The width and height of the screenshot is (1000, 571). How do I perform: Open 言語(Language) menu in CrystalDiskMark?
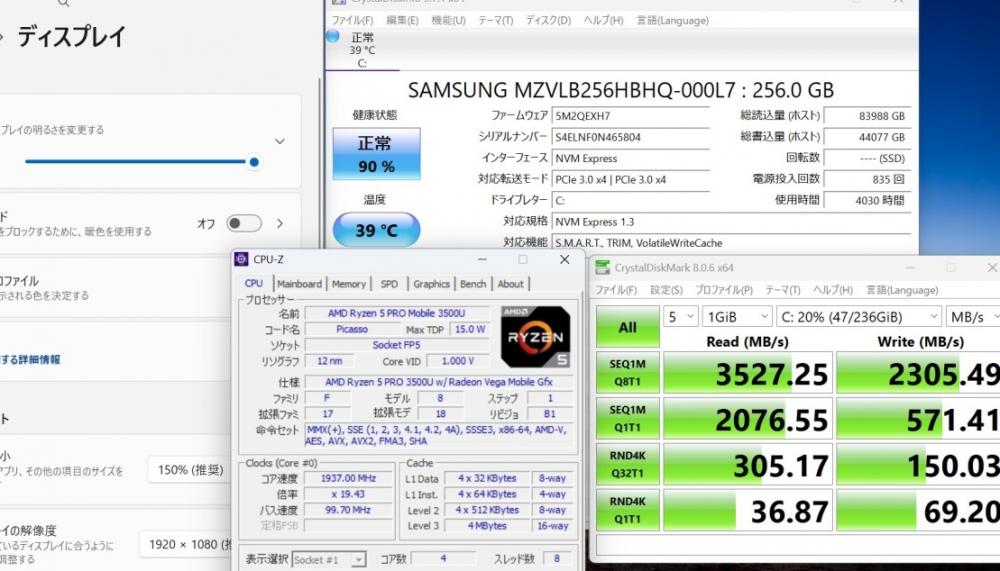pos(902,290)
